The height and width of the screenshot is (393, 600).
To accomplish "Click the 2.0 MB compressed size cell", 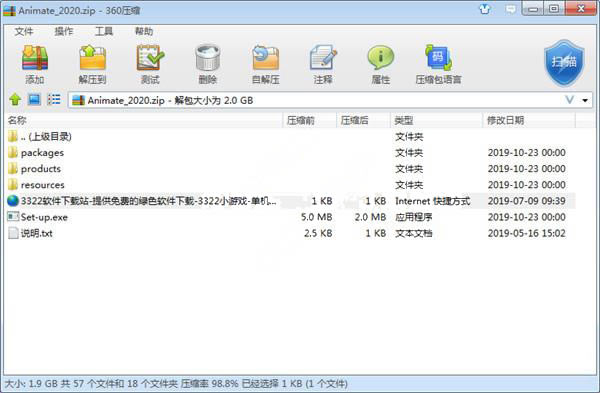I will pos(370,217).
